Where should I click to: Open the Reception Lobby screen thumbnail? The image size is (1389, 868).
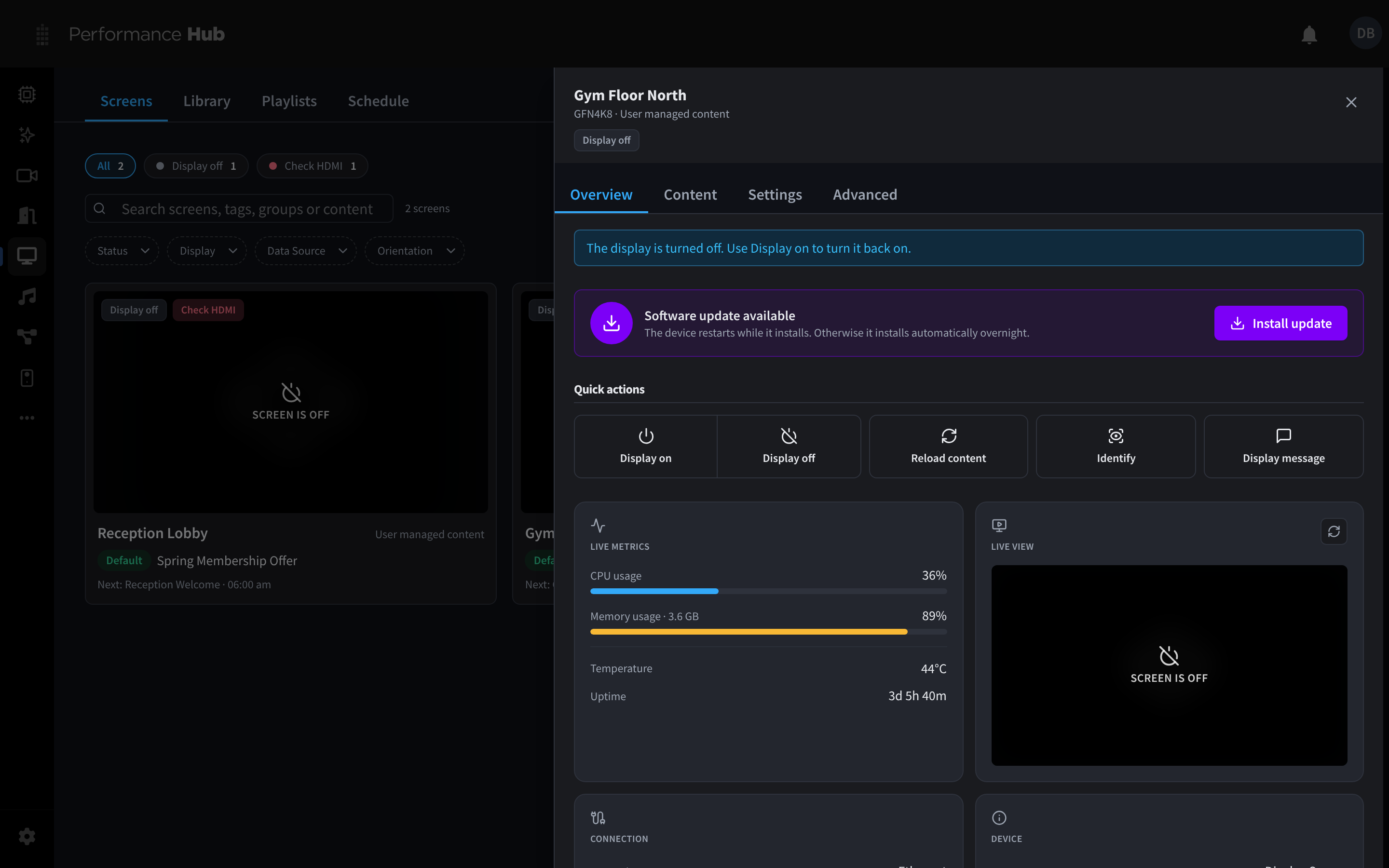pyautogui.click(x=290, y=402)
